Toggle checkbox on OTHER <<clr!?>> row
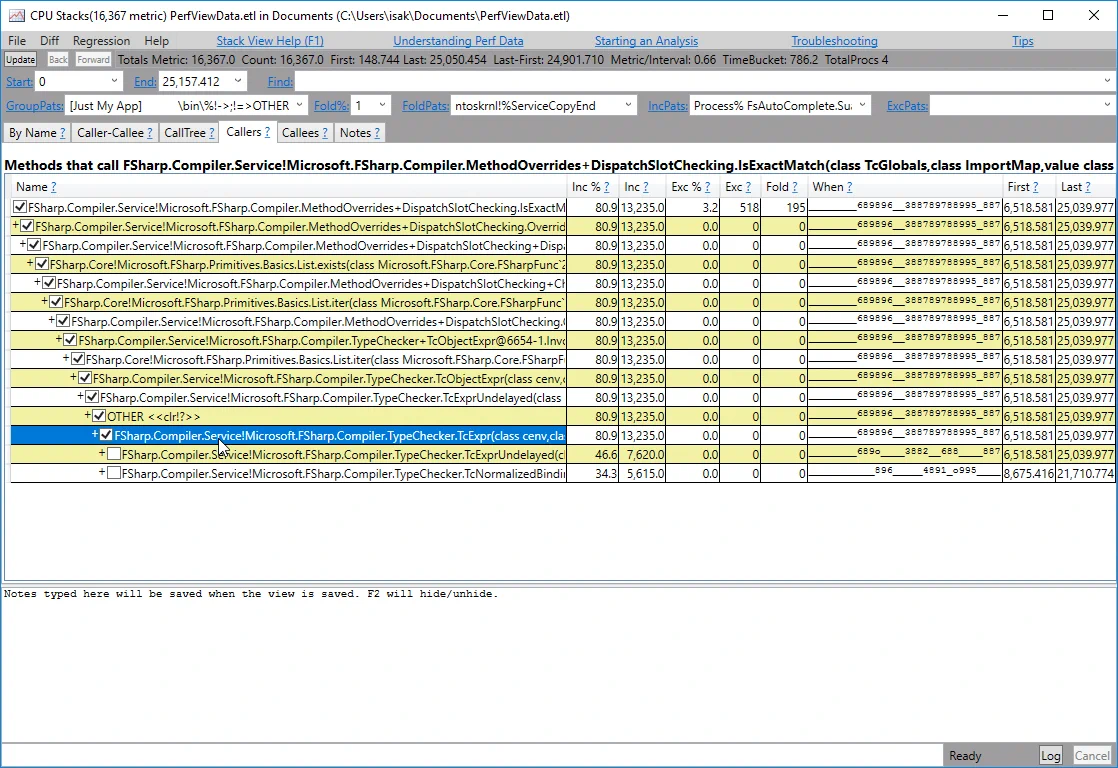 tap(98, 416)
